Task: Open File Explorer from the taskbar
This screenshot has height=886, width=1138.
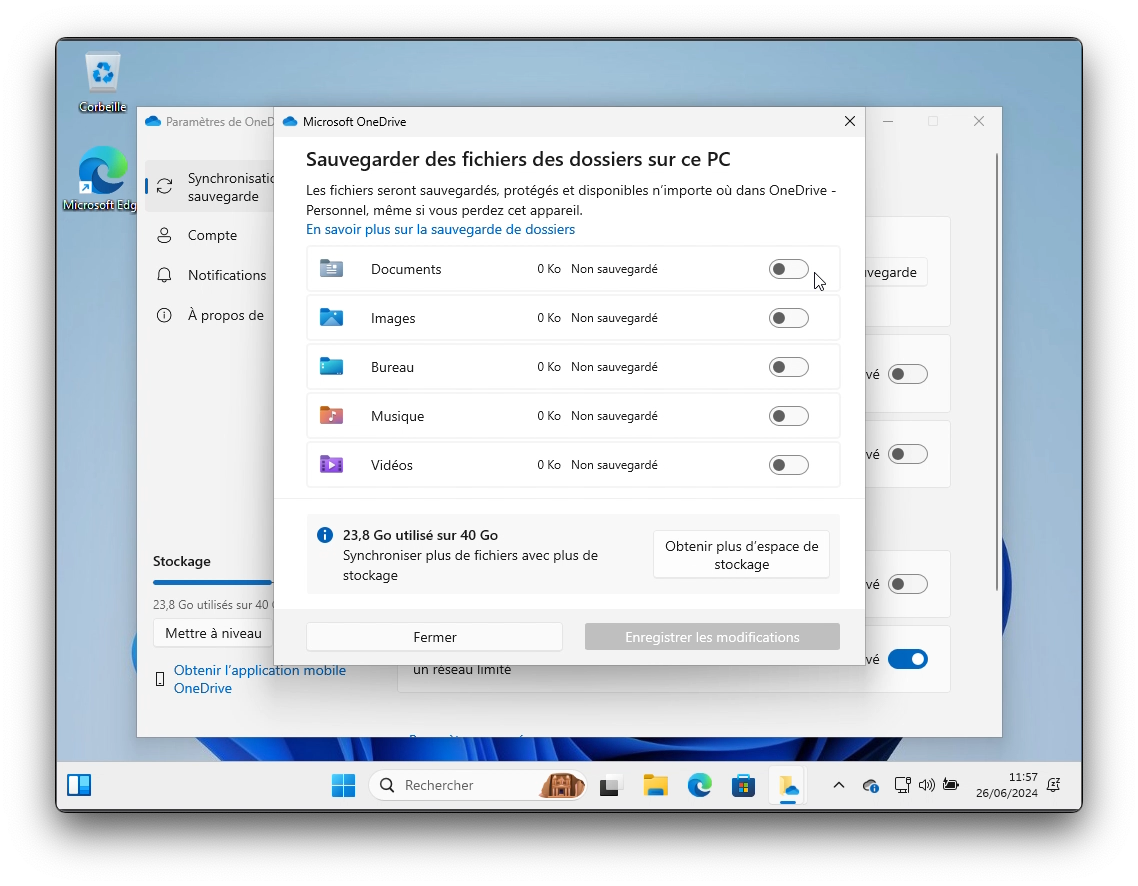Action: click(655, 785)
